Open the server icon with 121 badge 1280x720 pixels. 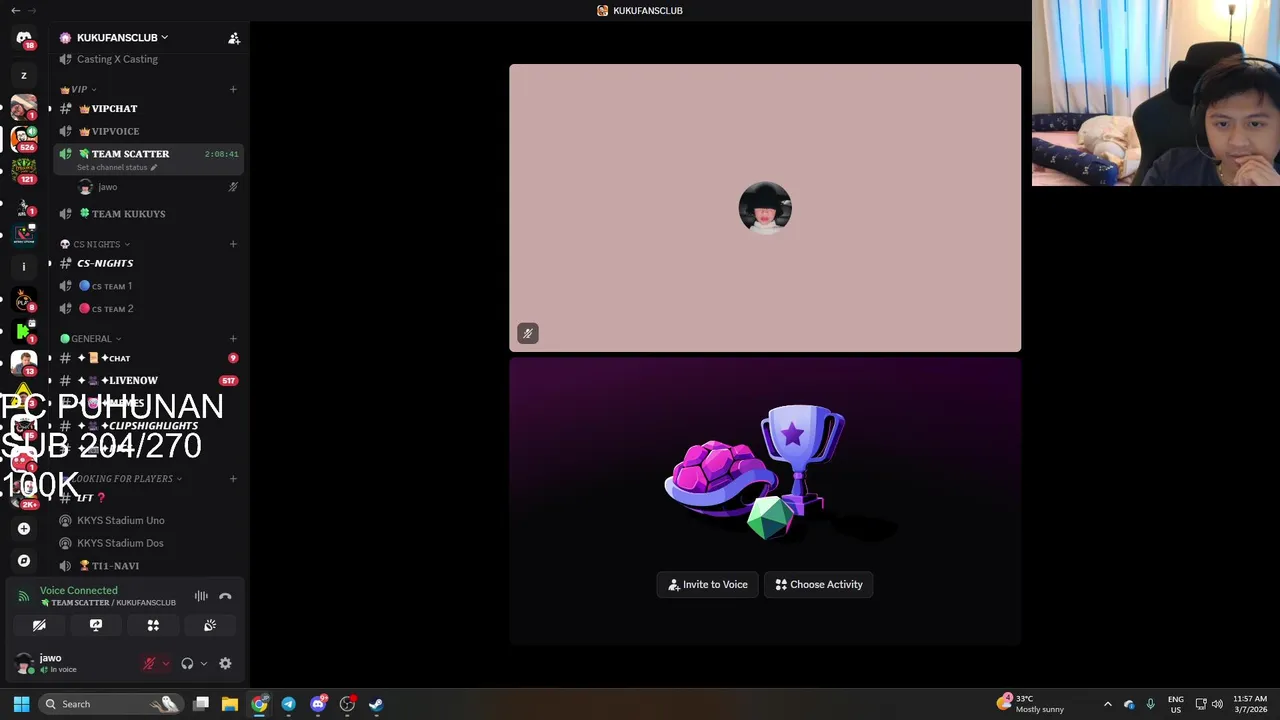coord(24,170)
